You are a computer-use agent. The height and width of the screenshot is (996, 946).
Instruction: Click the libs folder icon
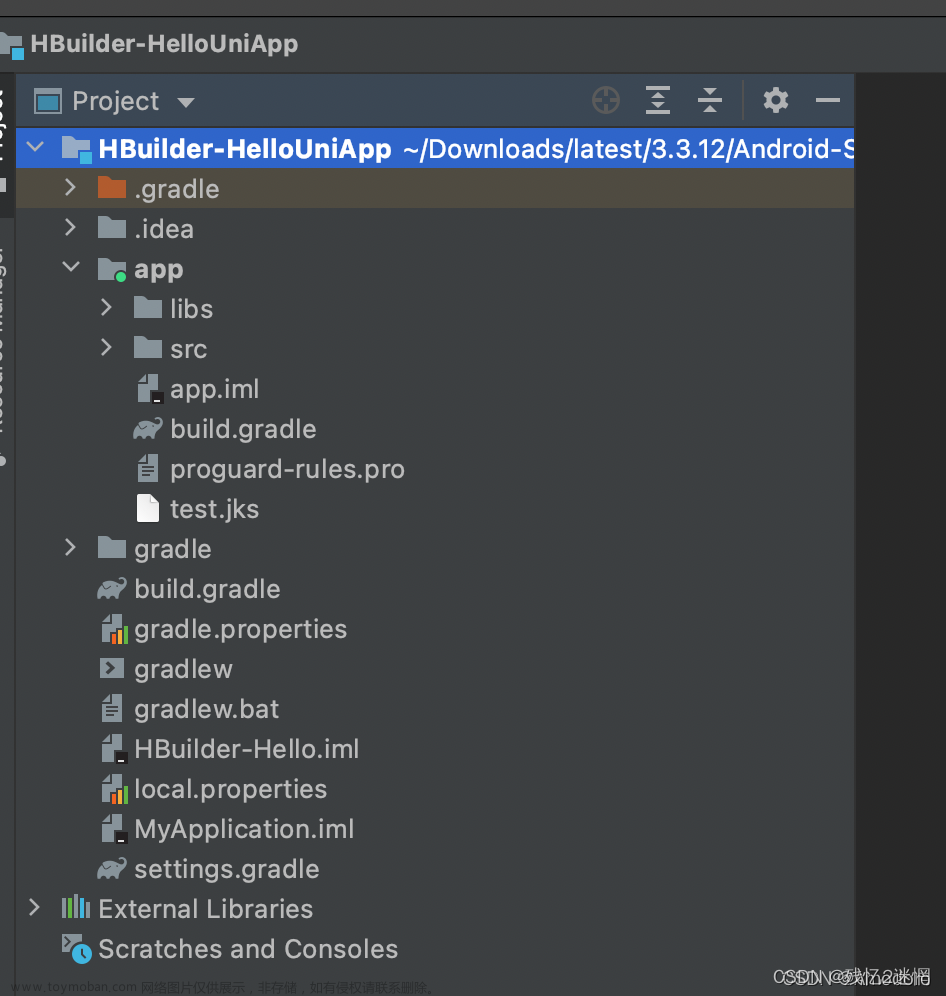(x=148, y=308)
